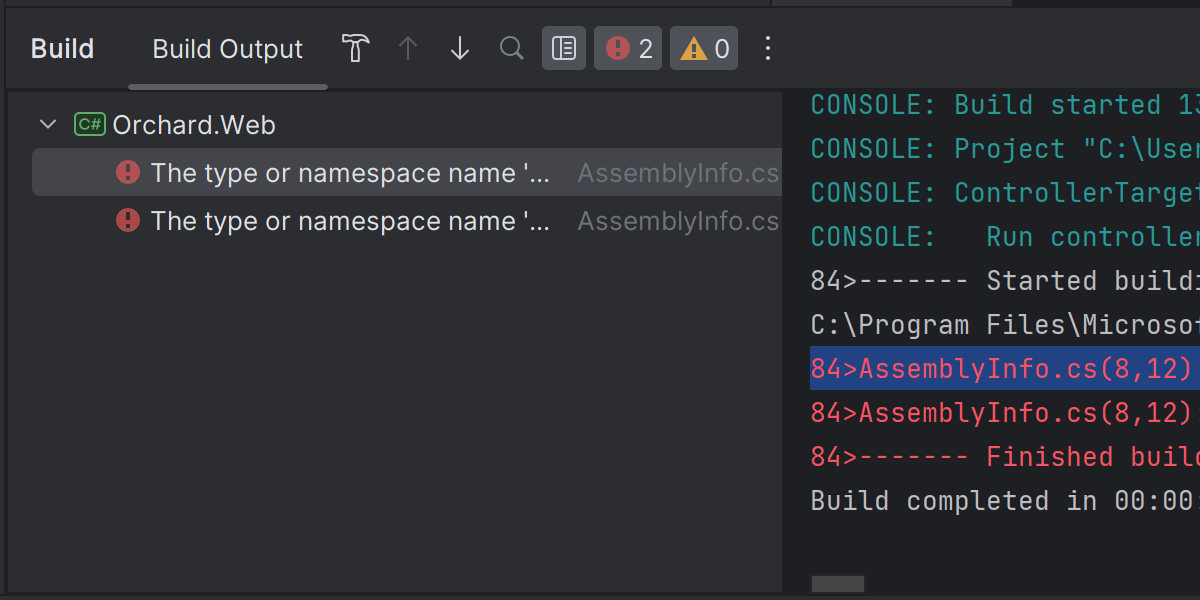Toggle the output preview panel button

tap(564, 48)
